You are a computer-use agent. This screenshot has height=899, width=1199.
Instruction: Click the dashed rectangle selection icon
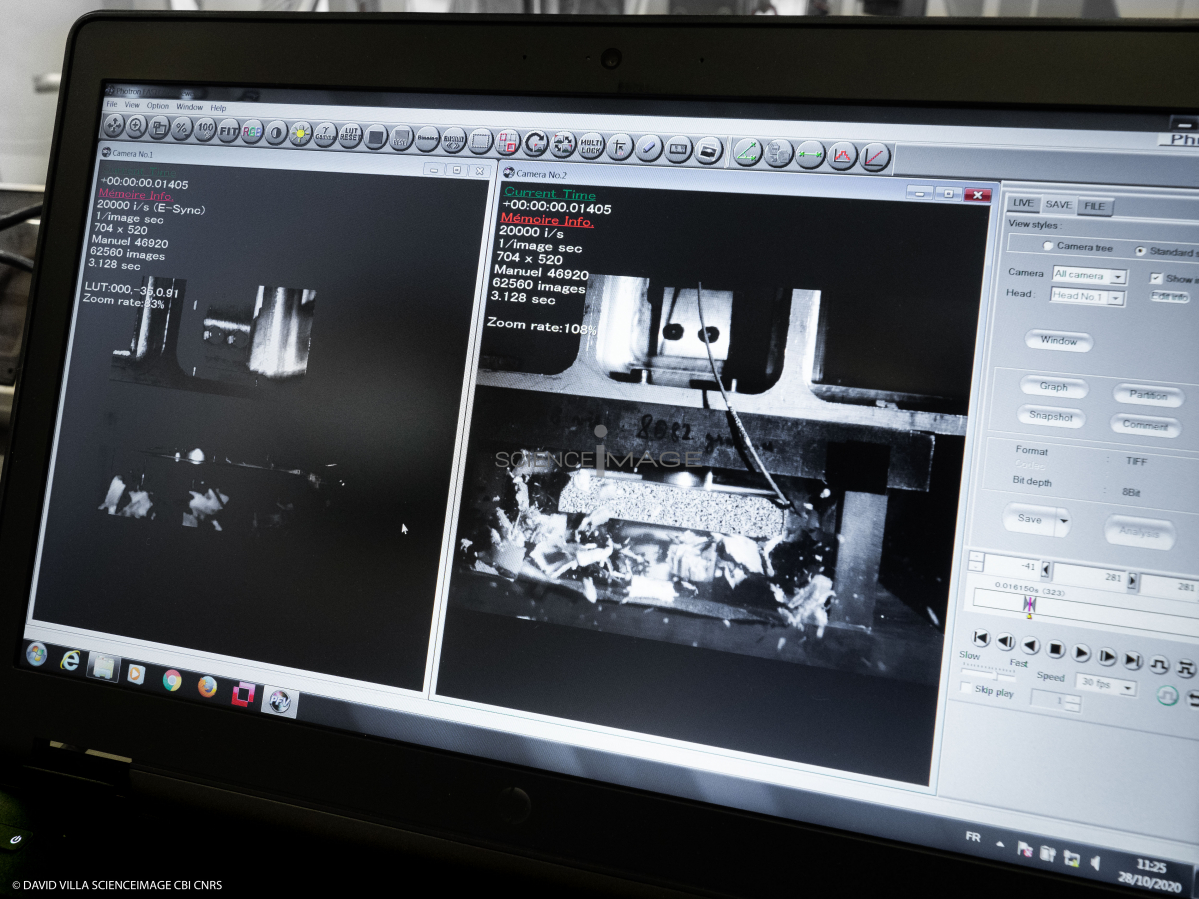pyautogui.click(x=480, y=141)
